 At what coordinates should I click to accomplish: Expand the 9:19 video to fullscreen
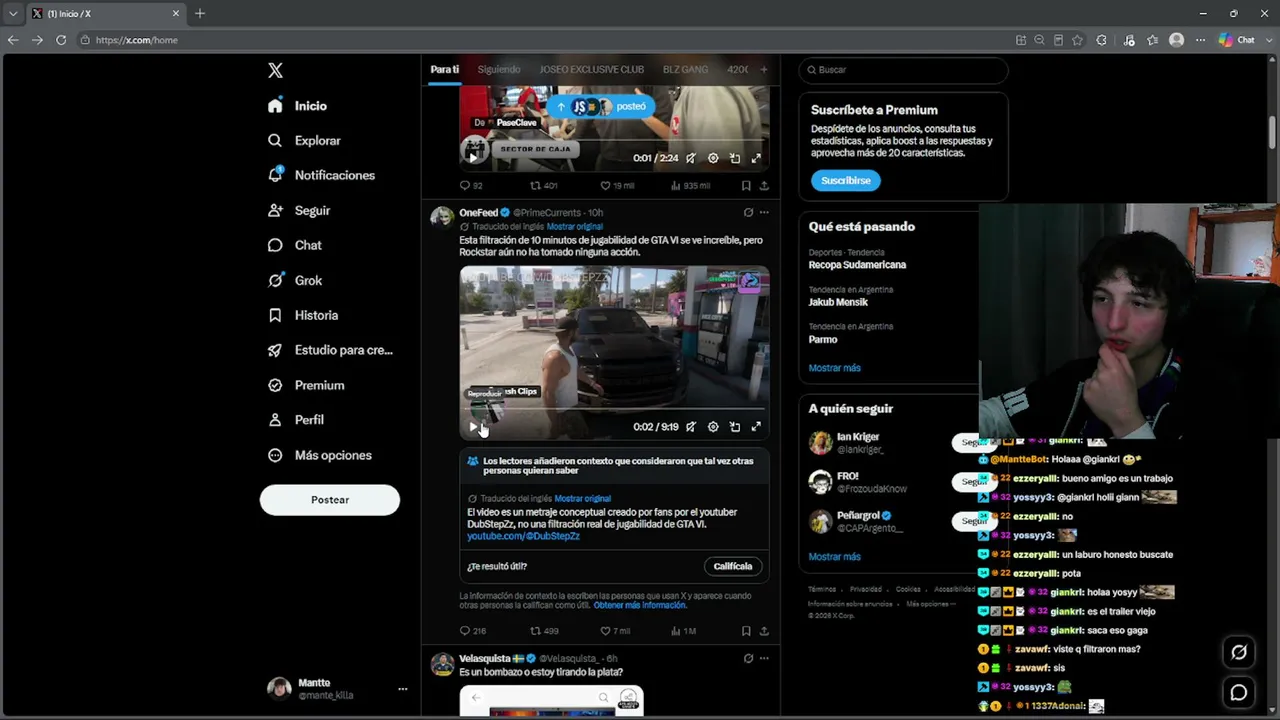coord(756,427)
